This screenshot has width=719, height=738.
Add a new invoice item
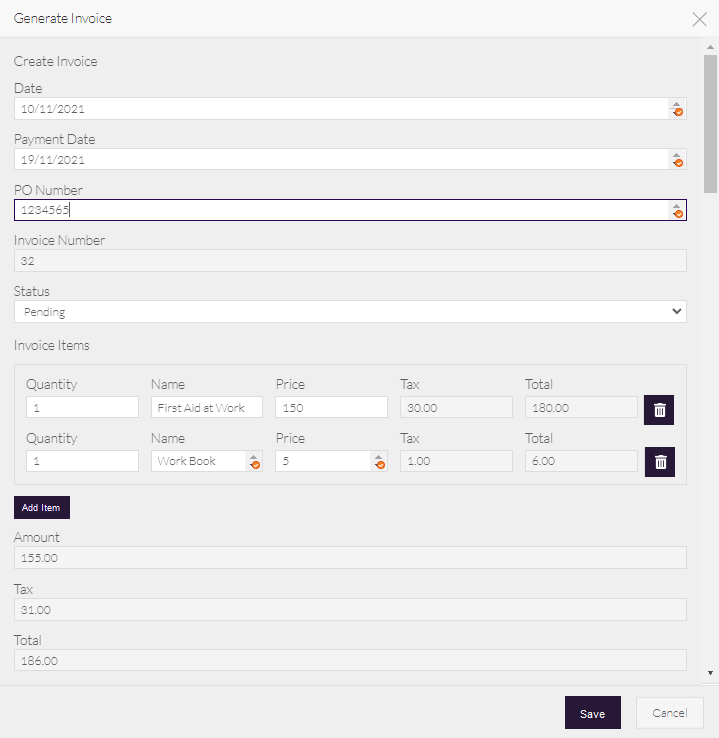tap(42, 507)
